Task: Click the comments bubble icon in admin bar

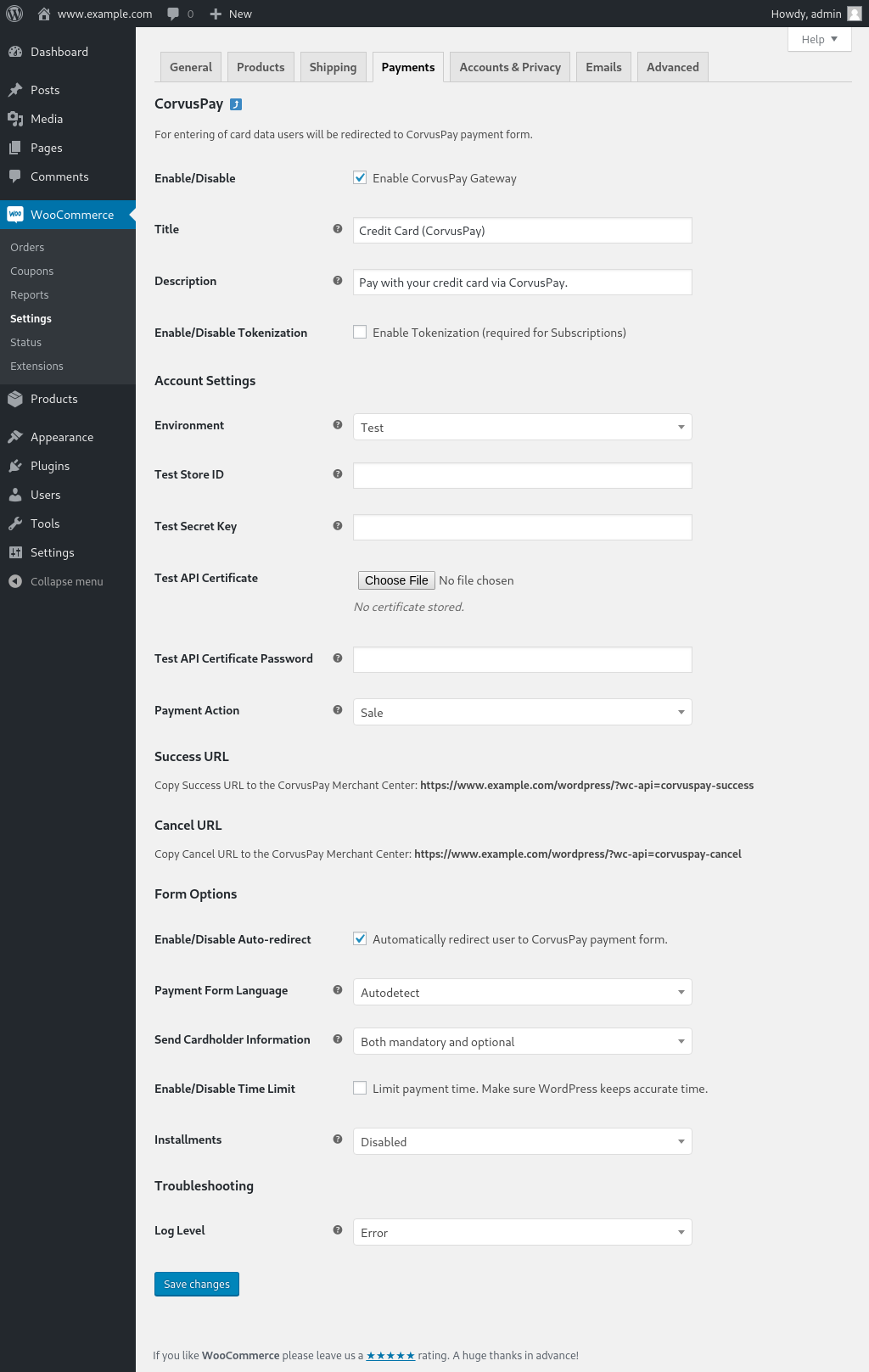Action: [173, 14]
